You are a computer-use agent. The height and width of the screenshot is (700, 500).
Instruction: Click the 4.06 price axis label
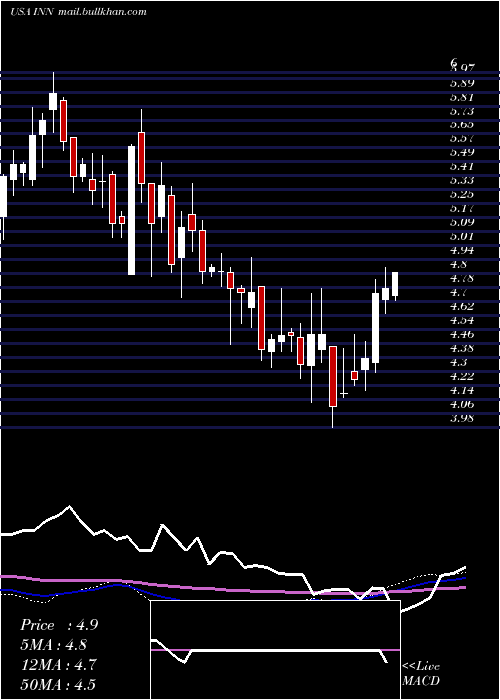tap(462, 404)
